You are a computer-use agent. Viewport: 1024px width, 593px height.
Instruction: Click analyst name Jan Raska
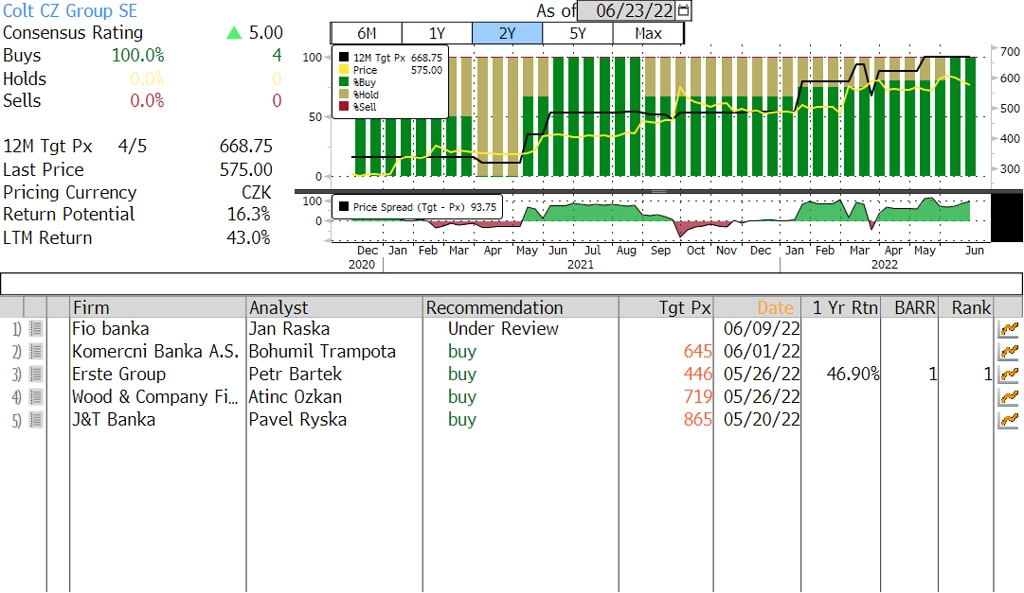289,329
